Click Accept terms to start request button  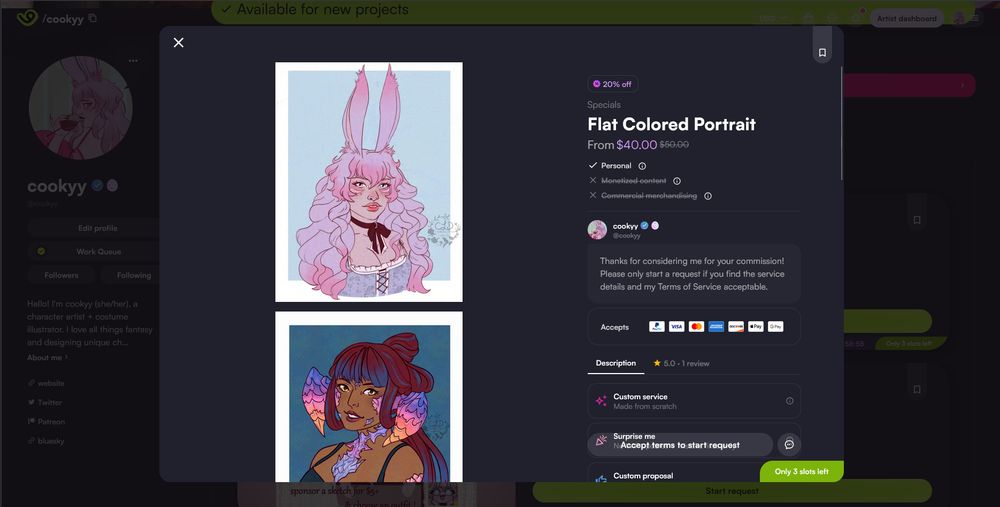click(x=680, y=445)
